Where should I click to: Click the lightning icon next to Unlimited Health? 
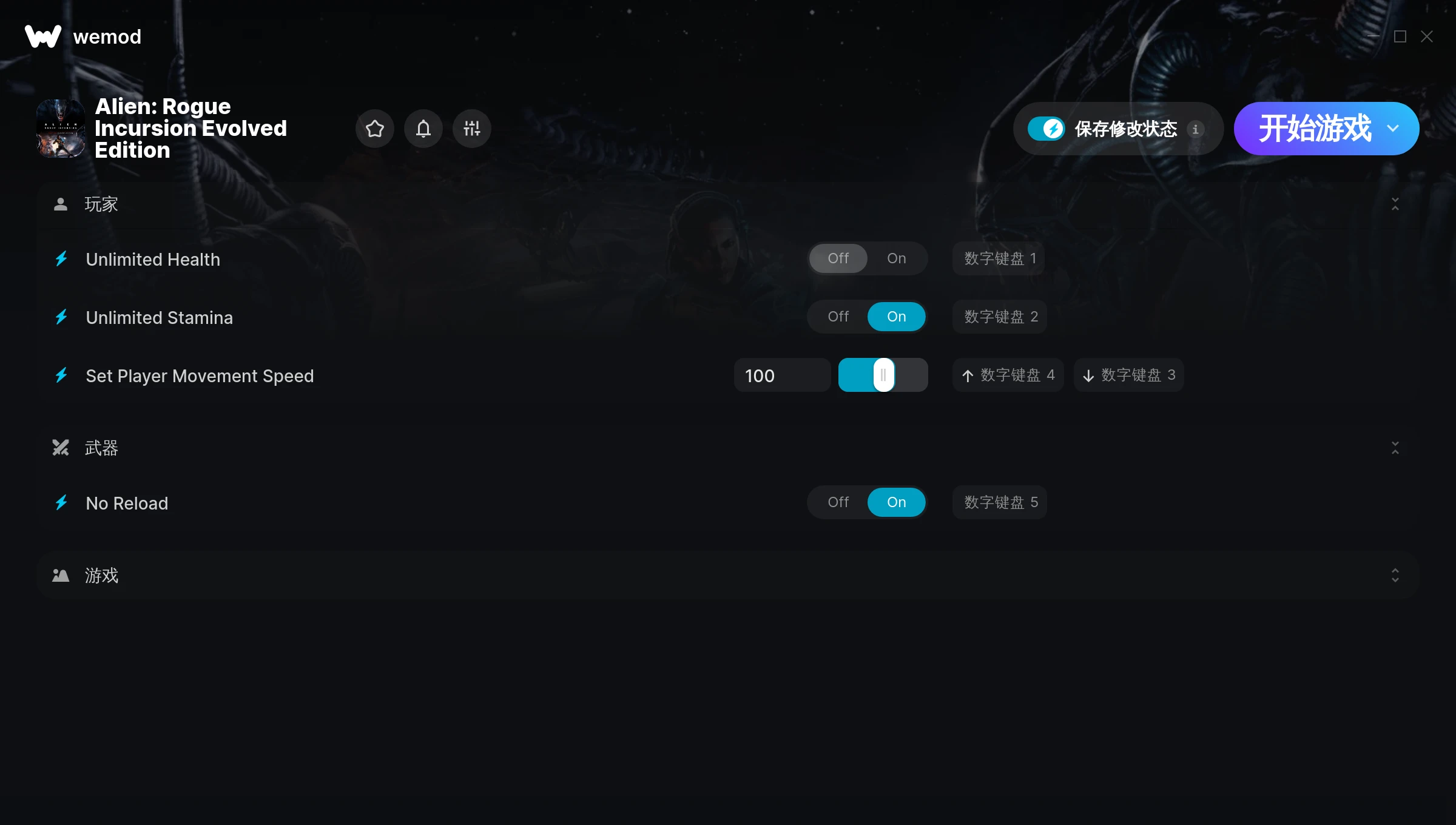click(61, 259)
